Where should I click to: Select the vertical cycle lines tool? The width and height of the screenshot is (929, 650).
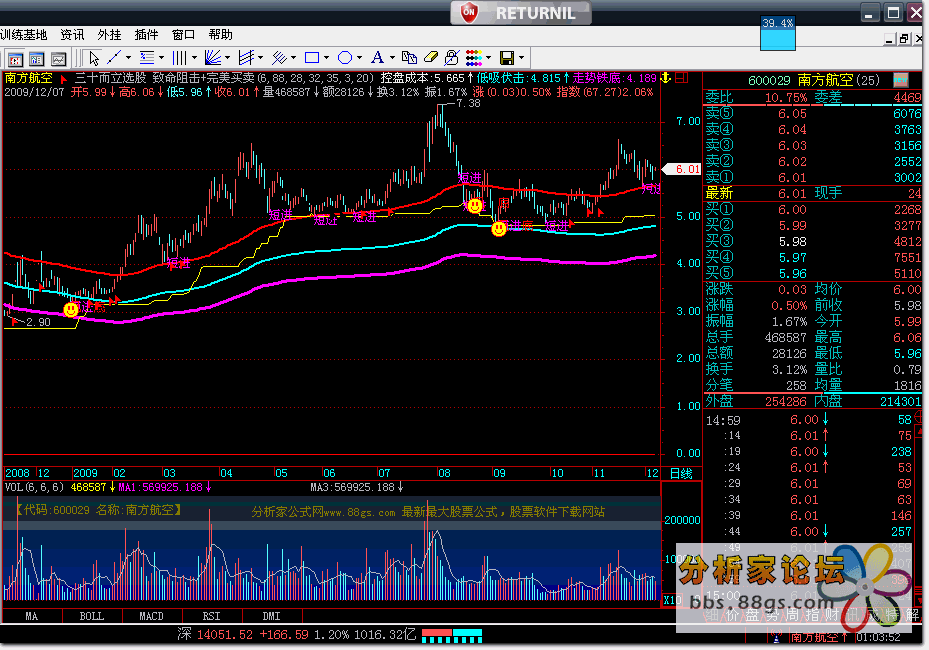[180, 57]
